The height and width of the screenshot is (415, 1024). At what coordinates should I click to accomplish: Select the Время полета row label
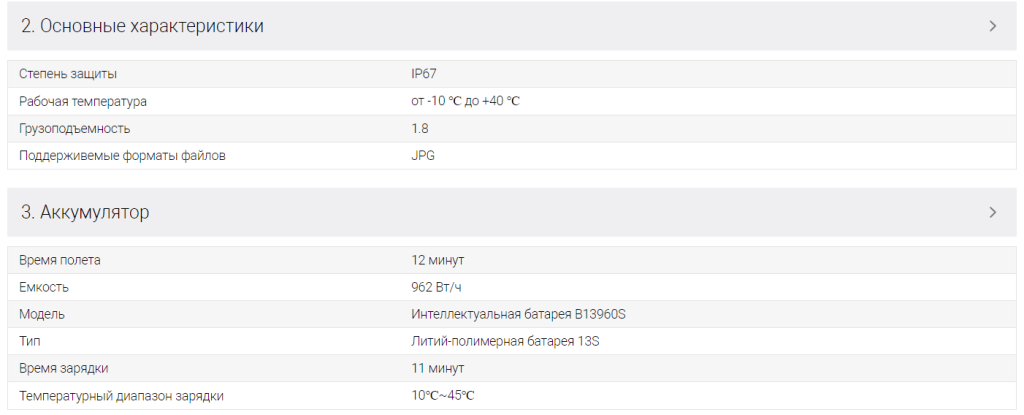coord(60,260)
